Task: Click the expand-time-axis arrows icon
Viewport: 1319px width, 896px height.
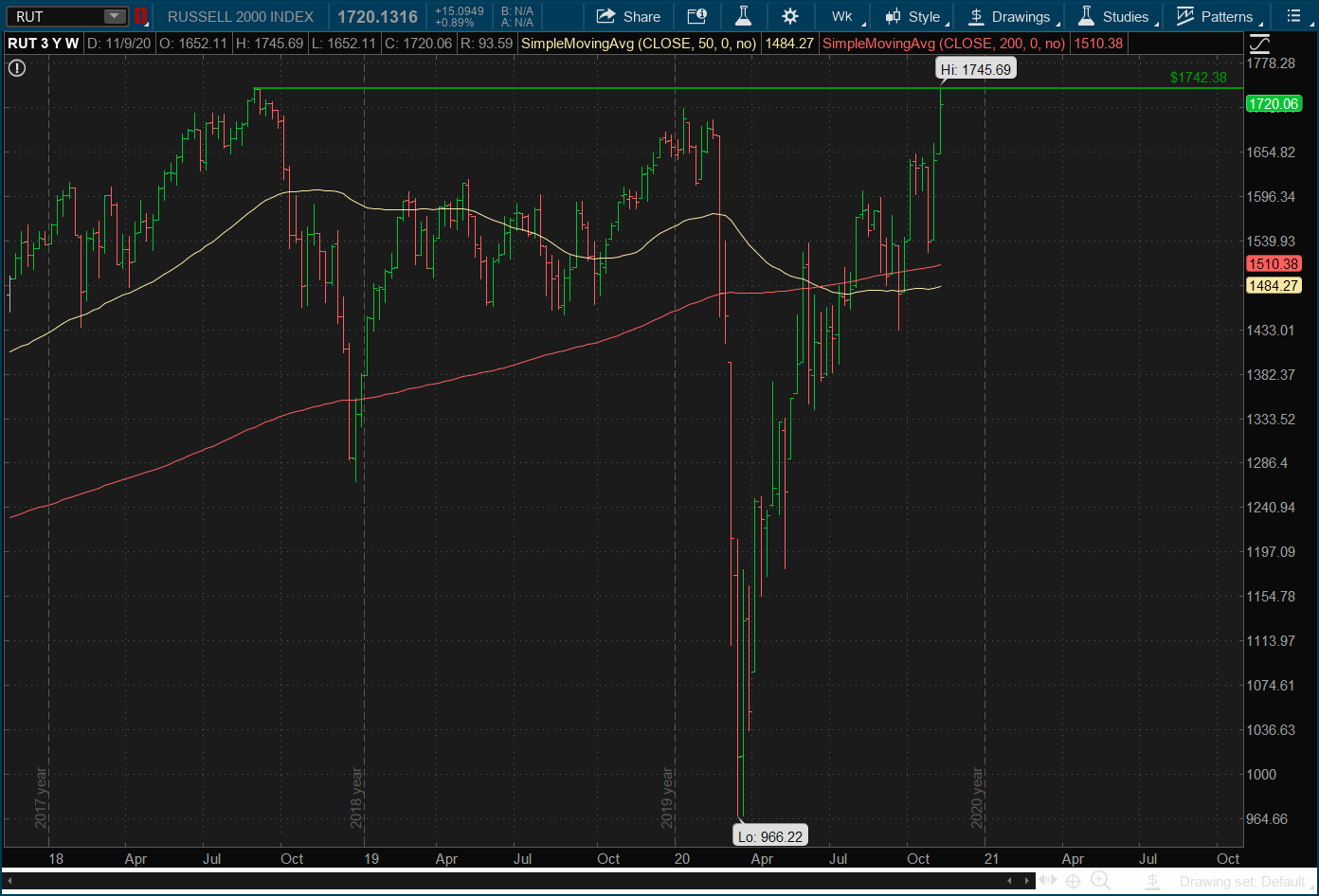Action: coord(1048,882)
